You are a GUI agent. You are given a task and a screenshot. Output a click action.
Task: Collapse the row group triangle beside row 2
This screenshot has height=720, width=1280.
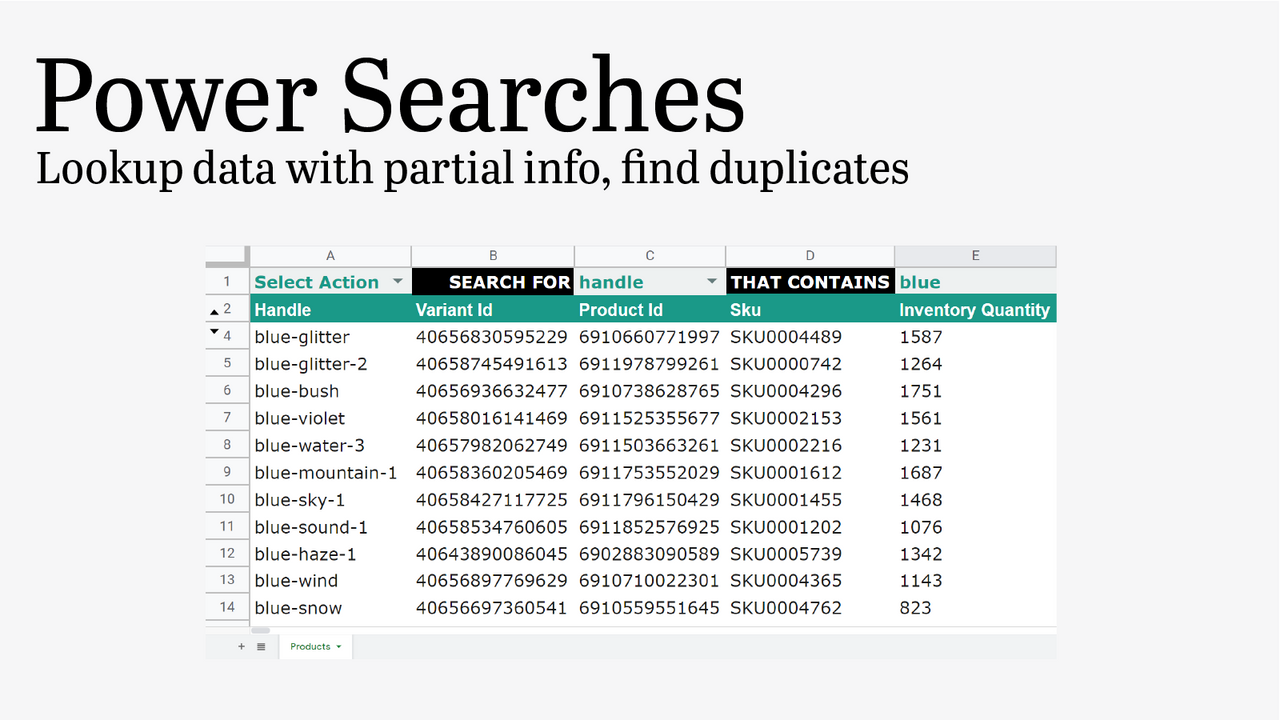pyautogui.click(x=214, y=310)
